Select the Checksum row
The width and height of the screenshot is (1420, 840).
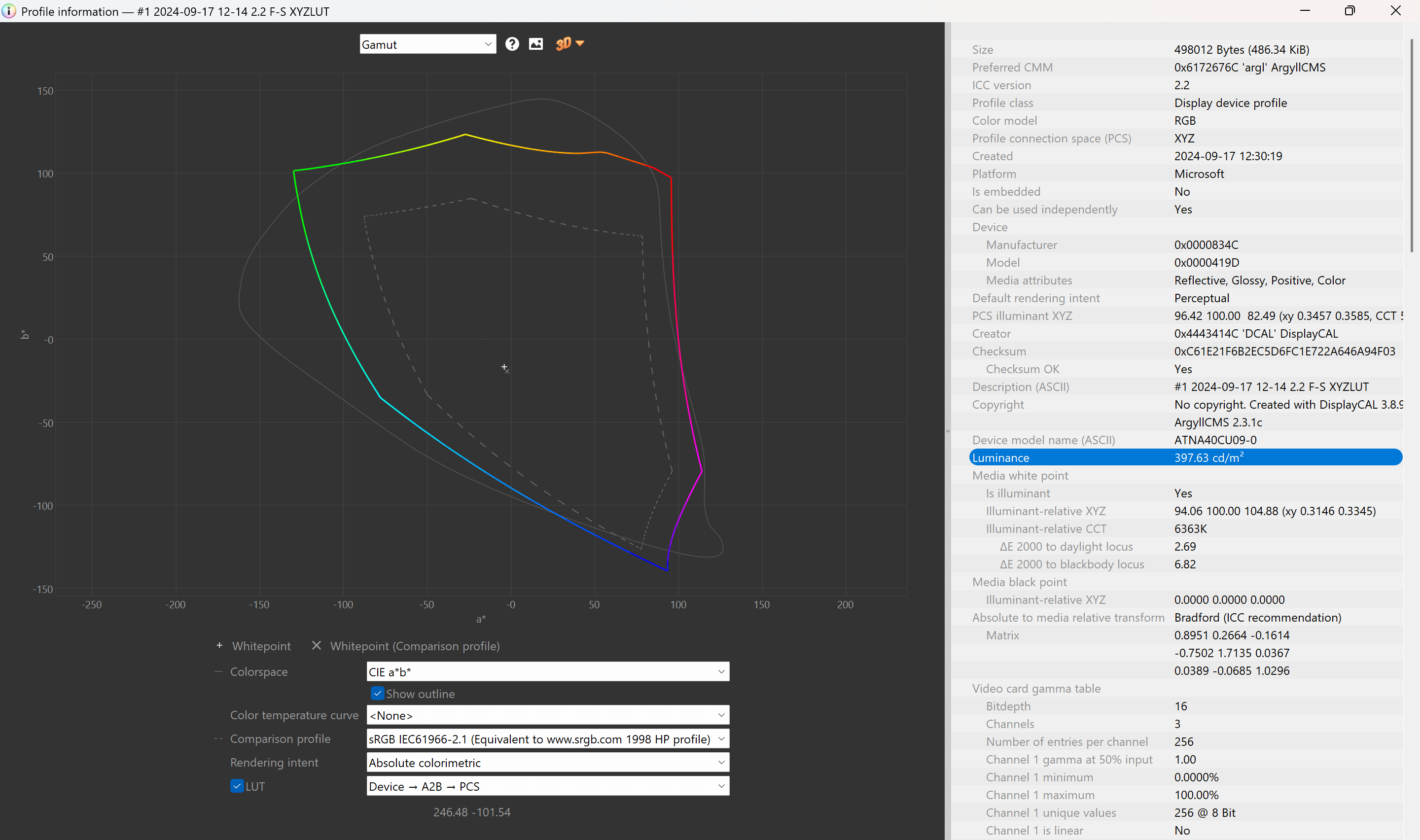(x=1186, y=351)
